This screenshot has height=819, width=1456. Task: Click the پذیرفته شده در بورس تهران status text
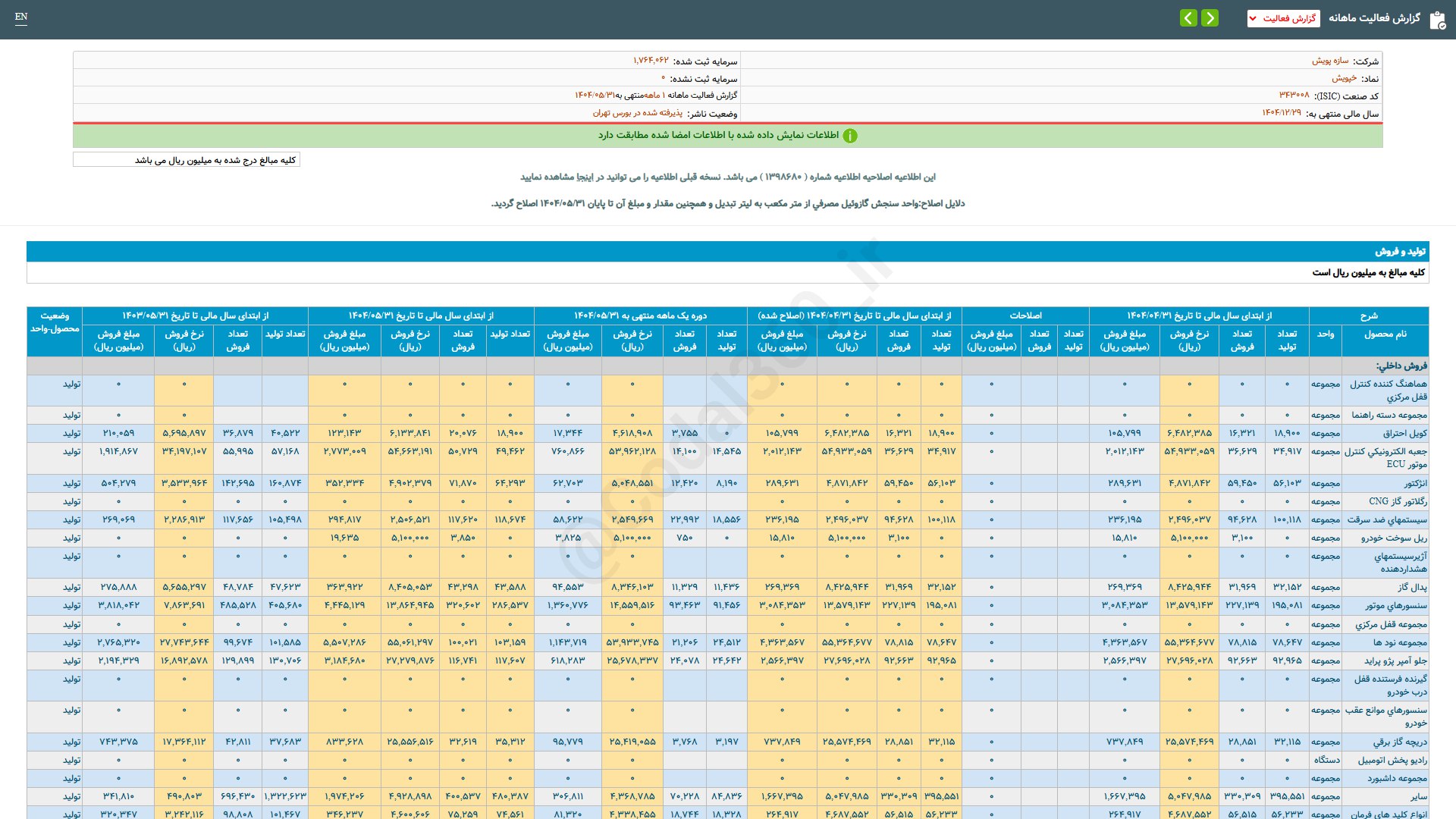[x=637, y=113]
